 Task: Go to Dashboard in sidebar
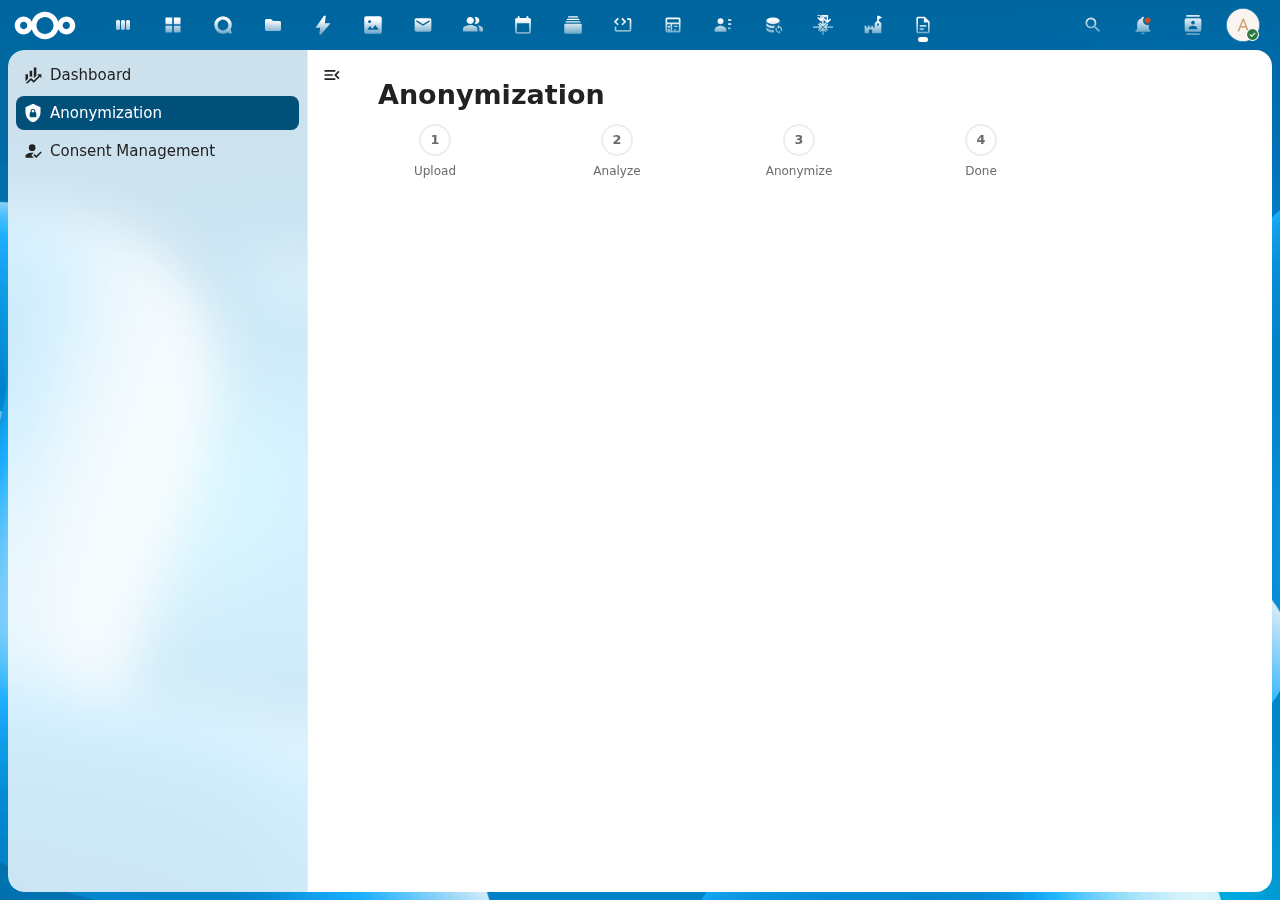pos(157,75)
